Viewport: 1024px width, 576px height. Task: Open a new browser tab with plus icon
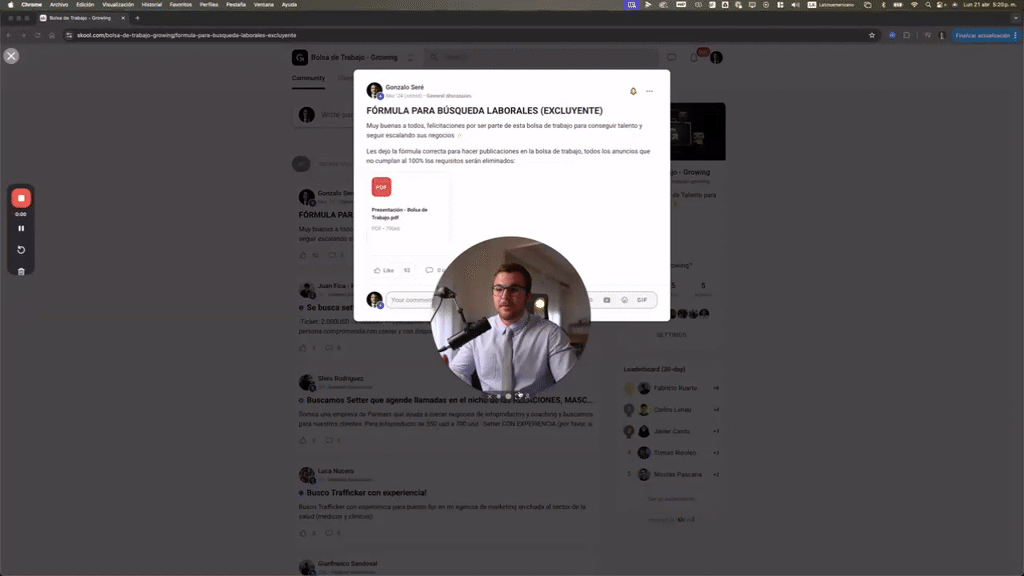point(137,18)
